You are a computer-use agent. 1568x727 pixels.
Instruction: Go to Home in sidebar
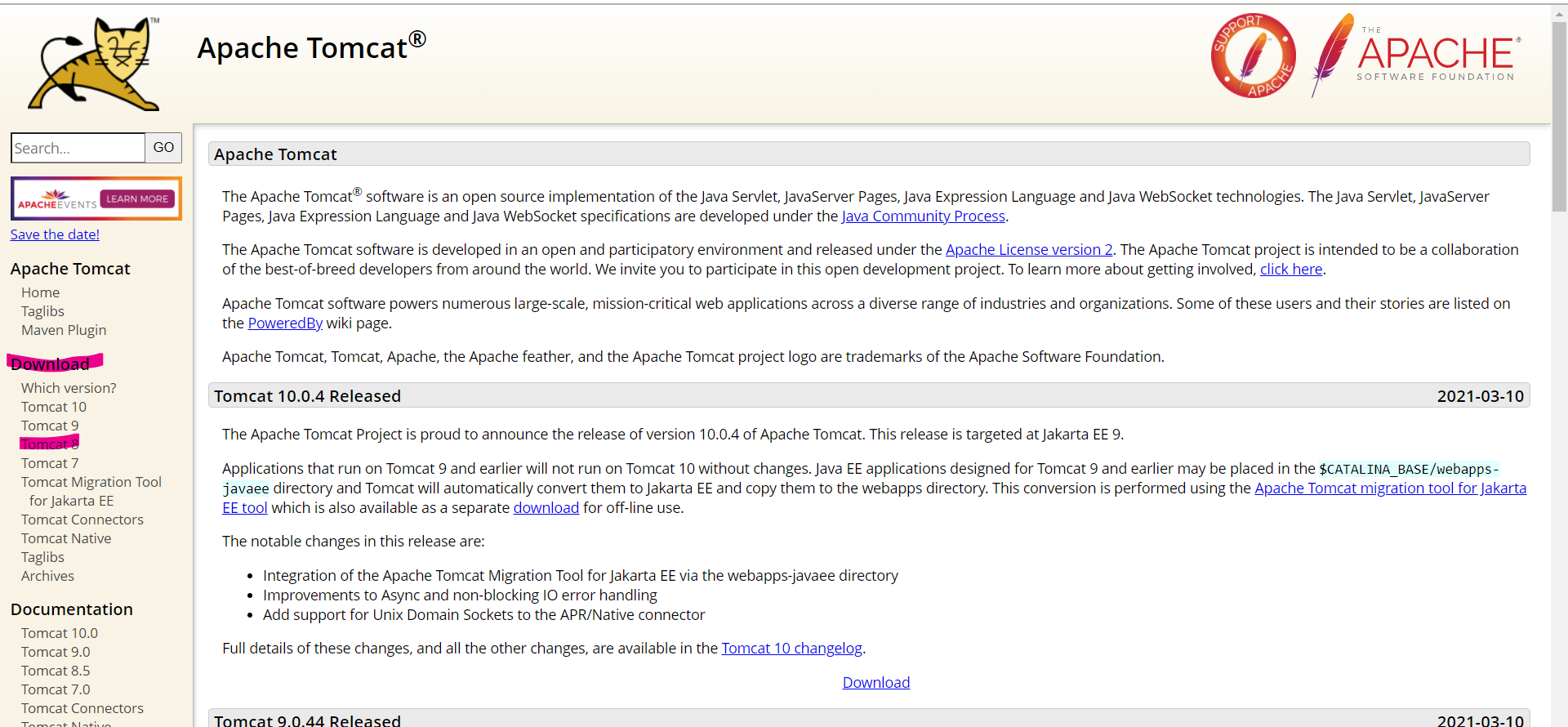[41, 292]
